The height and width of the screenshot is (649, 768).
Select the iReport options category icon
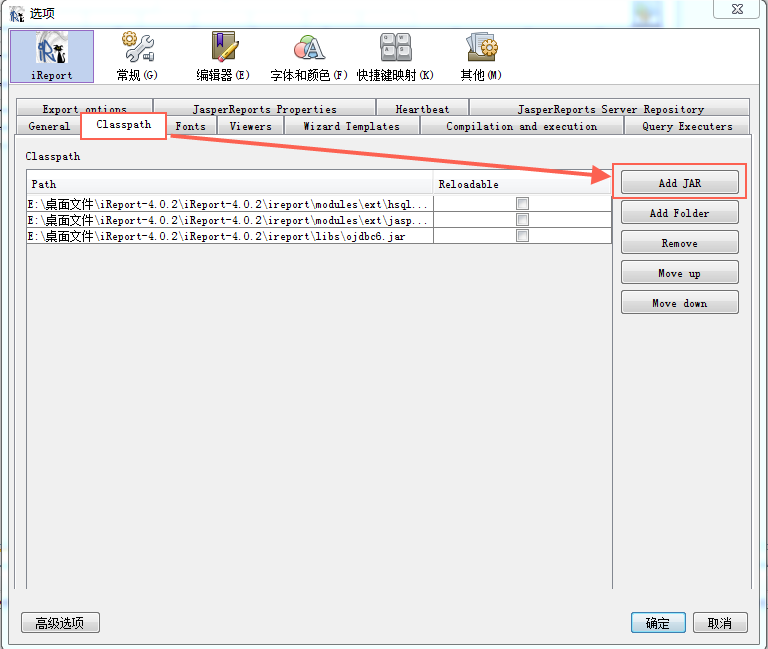[x=51, y=56]
